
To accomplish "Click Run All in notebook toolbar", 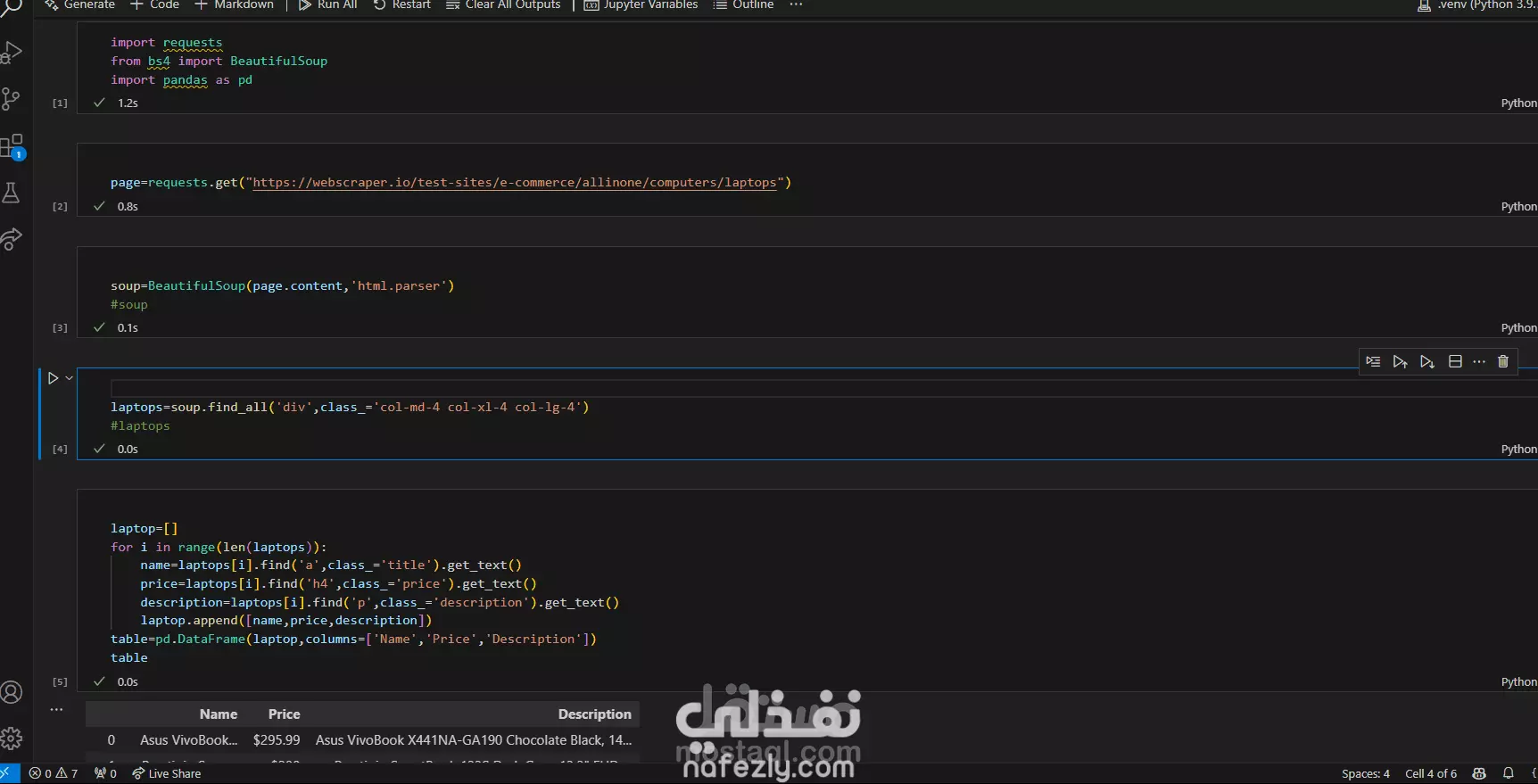I will pos(327,5).
